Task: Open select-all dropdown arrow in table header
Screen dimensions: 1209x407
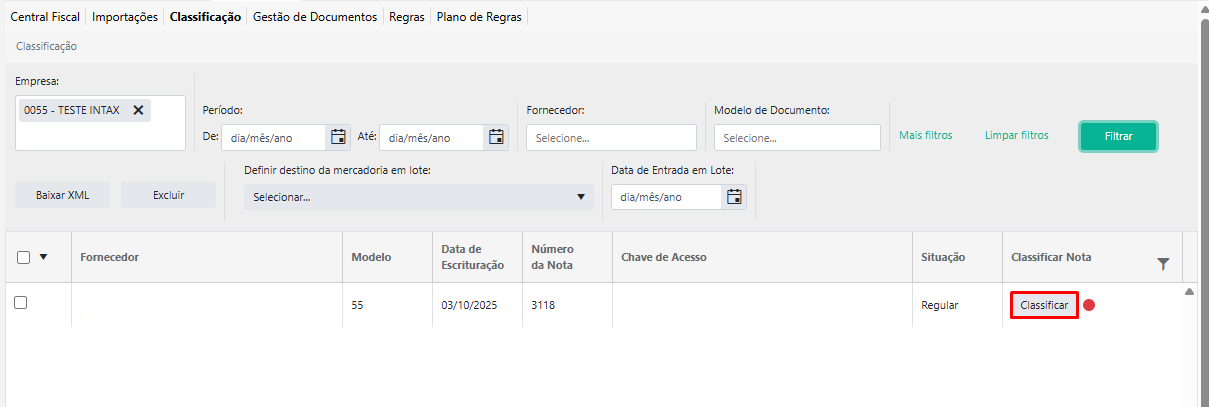Action: click(x=43, y=257)
